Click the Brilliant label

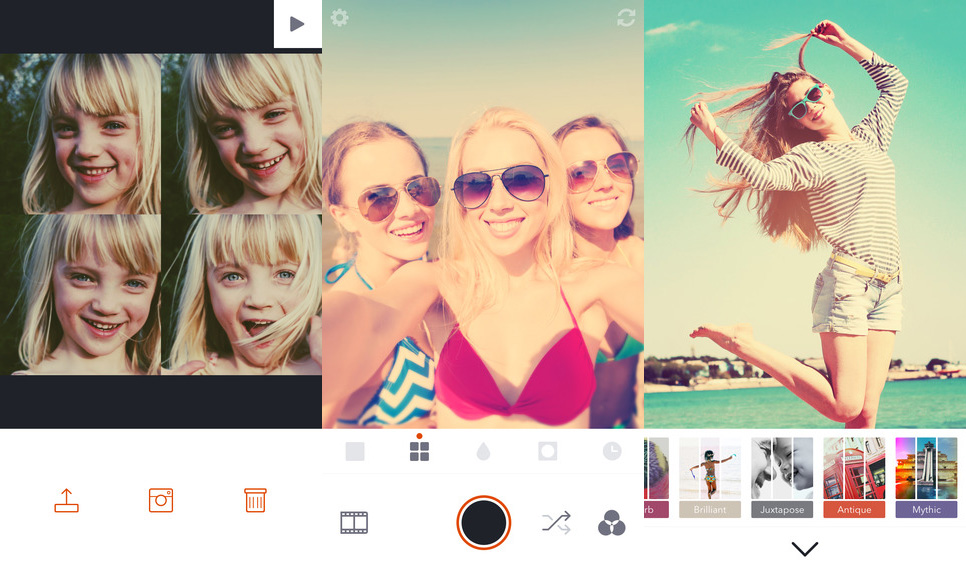[x=710, y=510]
